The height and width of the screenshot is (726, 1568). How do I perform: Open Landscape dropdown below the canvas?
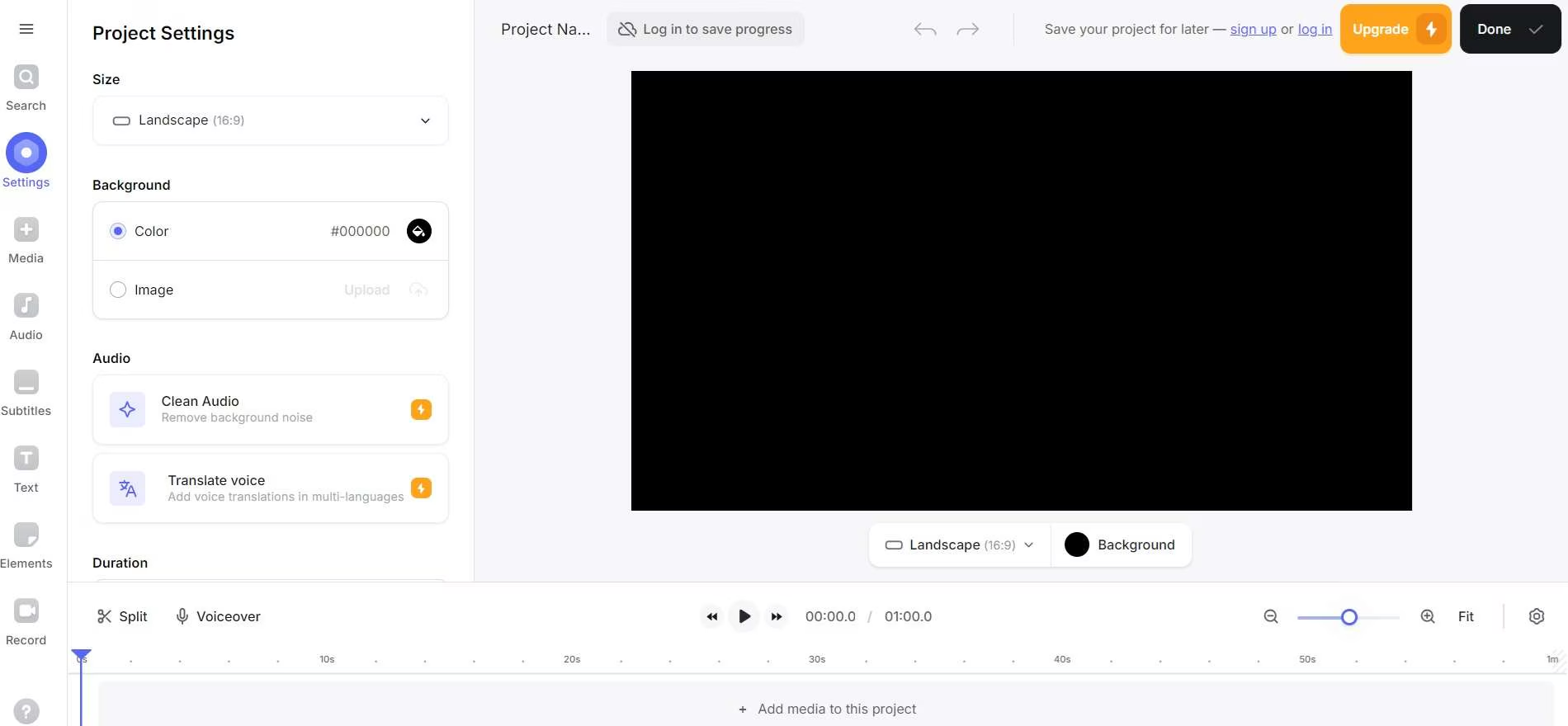click(960, 544)
